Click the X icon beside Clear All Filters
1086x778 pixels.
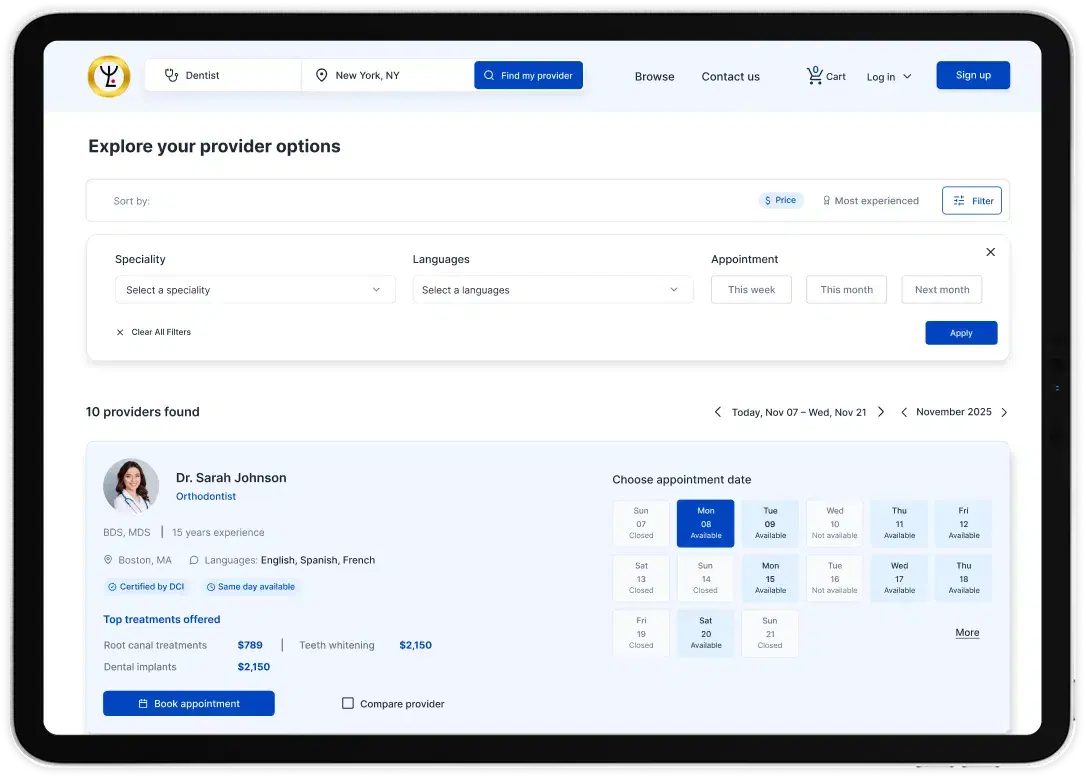coord(120,333)
